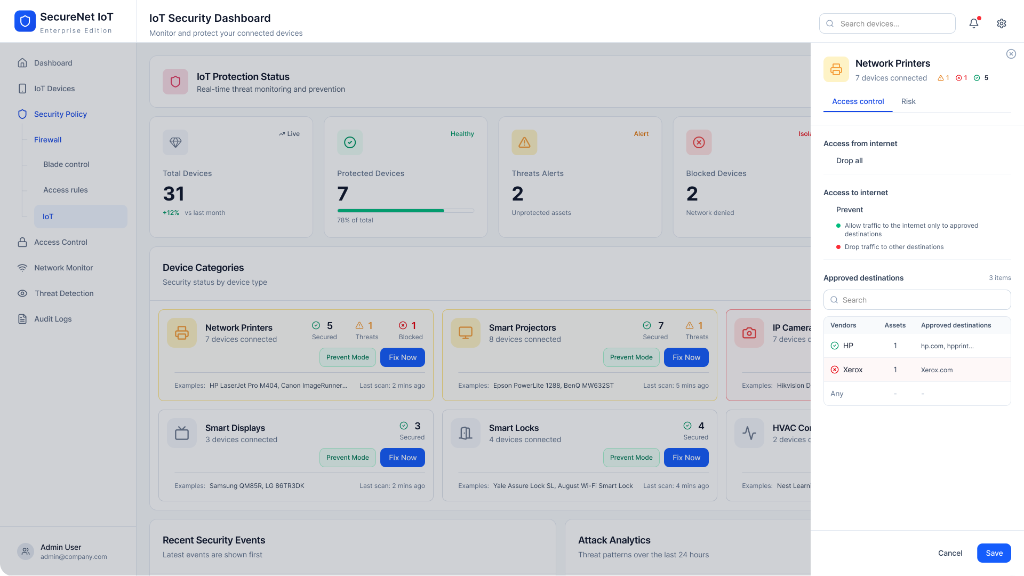Switch to the Access control tab
1024x576 pixels.
click(x=857, y=102)
